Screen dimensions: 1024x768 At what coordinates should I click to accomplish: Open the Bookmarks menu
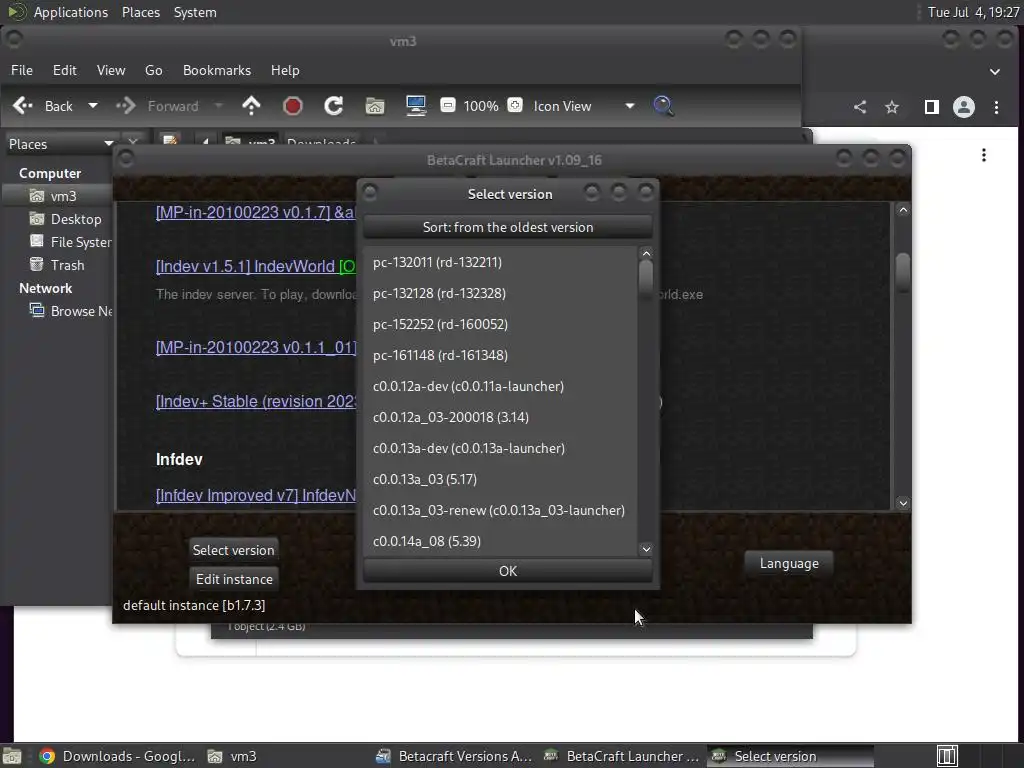pyautogui.click(x=217, y=70)
